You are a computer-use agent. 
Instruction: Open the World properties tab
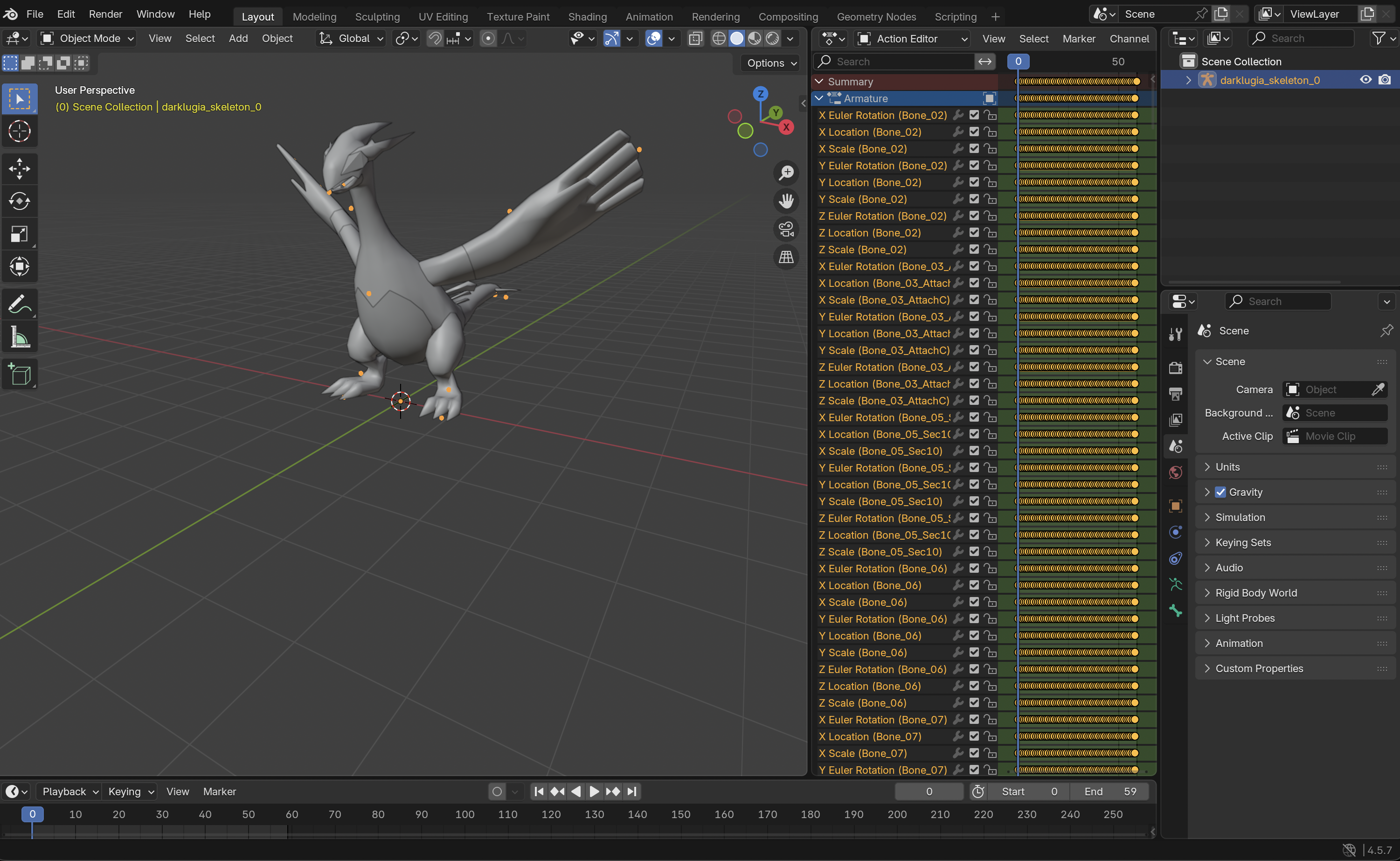coord(1176,472)
